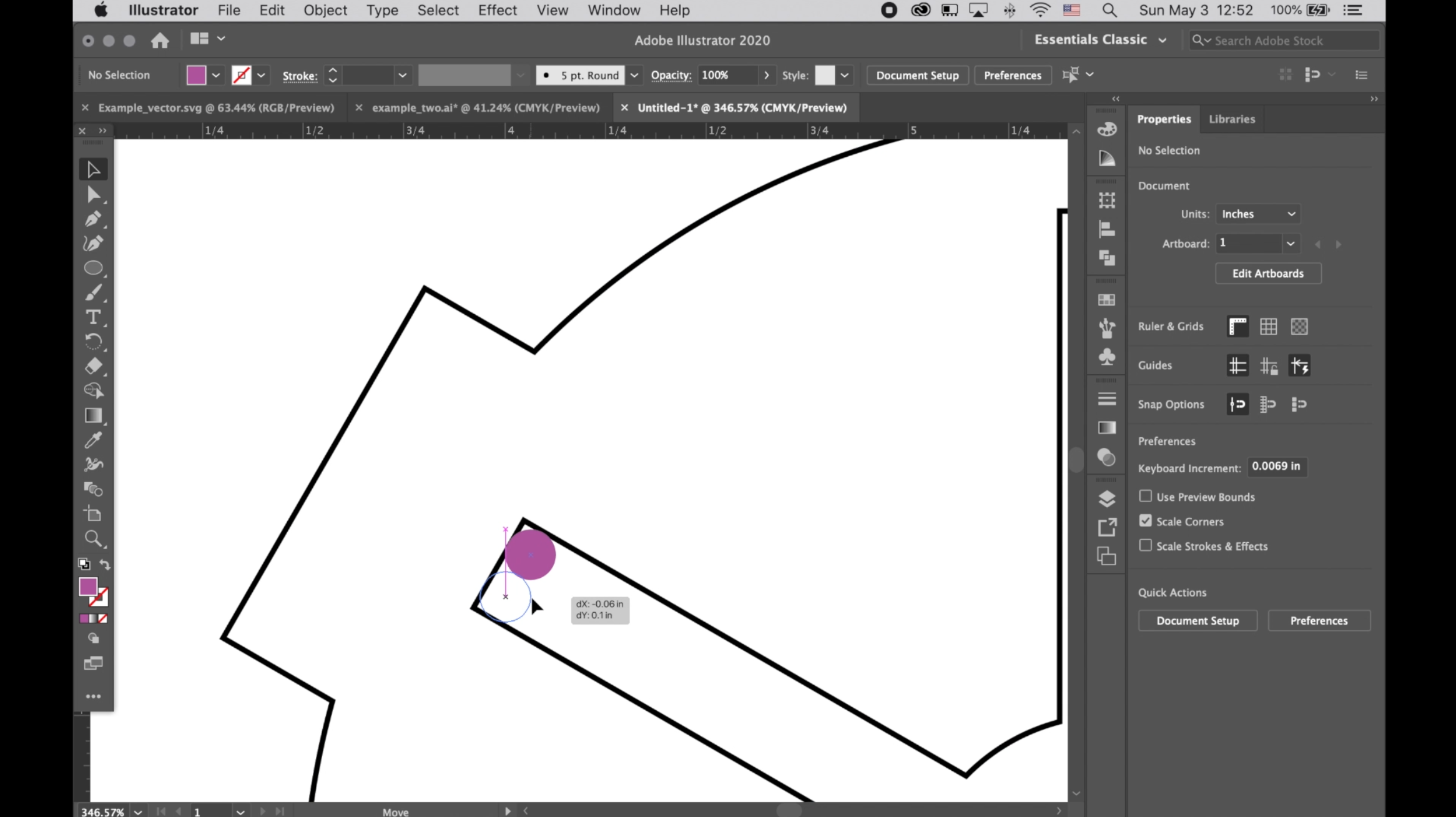Open the Essentials Classic workspace dropdown
This screenshot has width=1456, height=817.
pyautogui.click(x=1100, y=39)
